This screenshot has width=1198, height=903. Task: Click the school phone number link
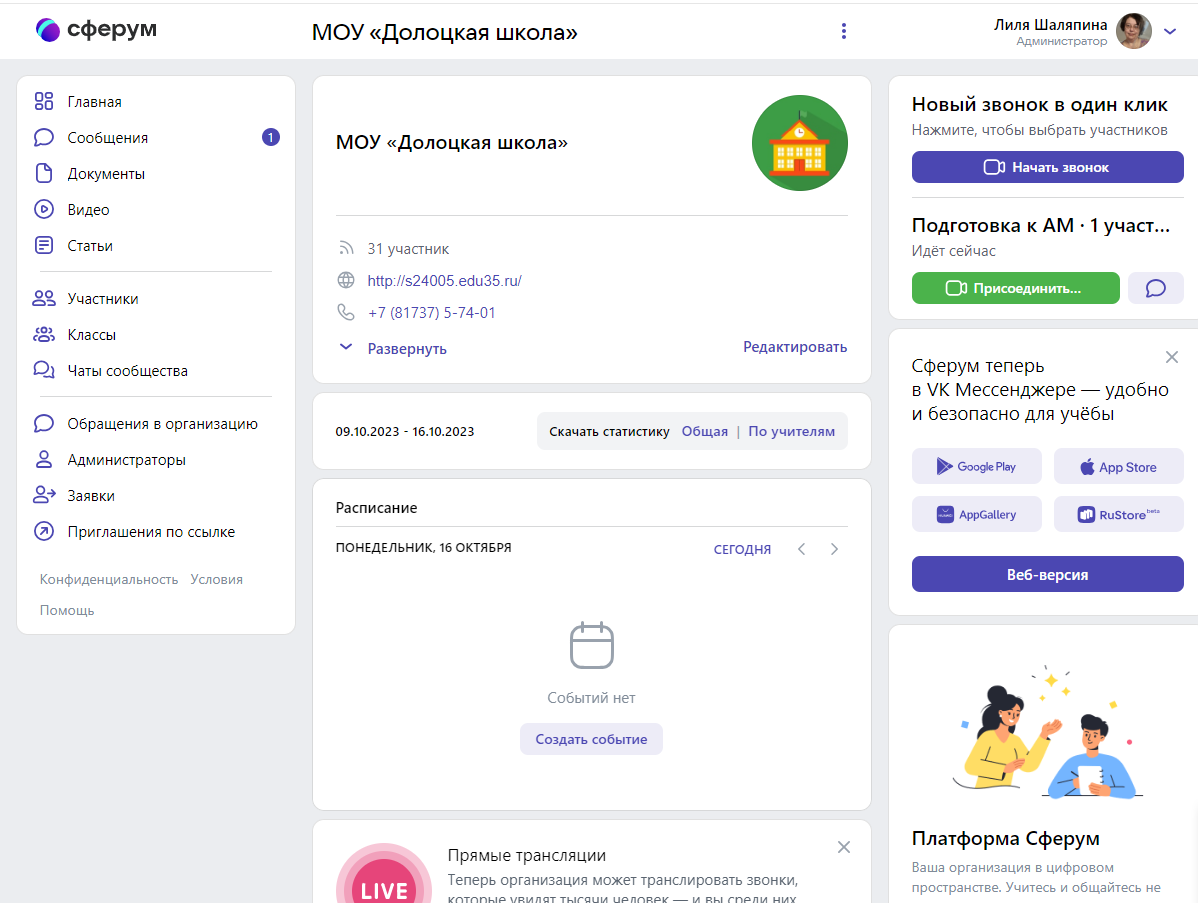(x=432, y=313)
